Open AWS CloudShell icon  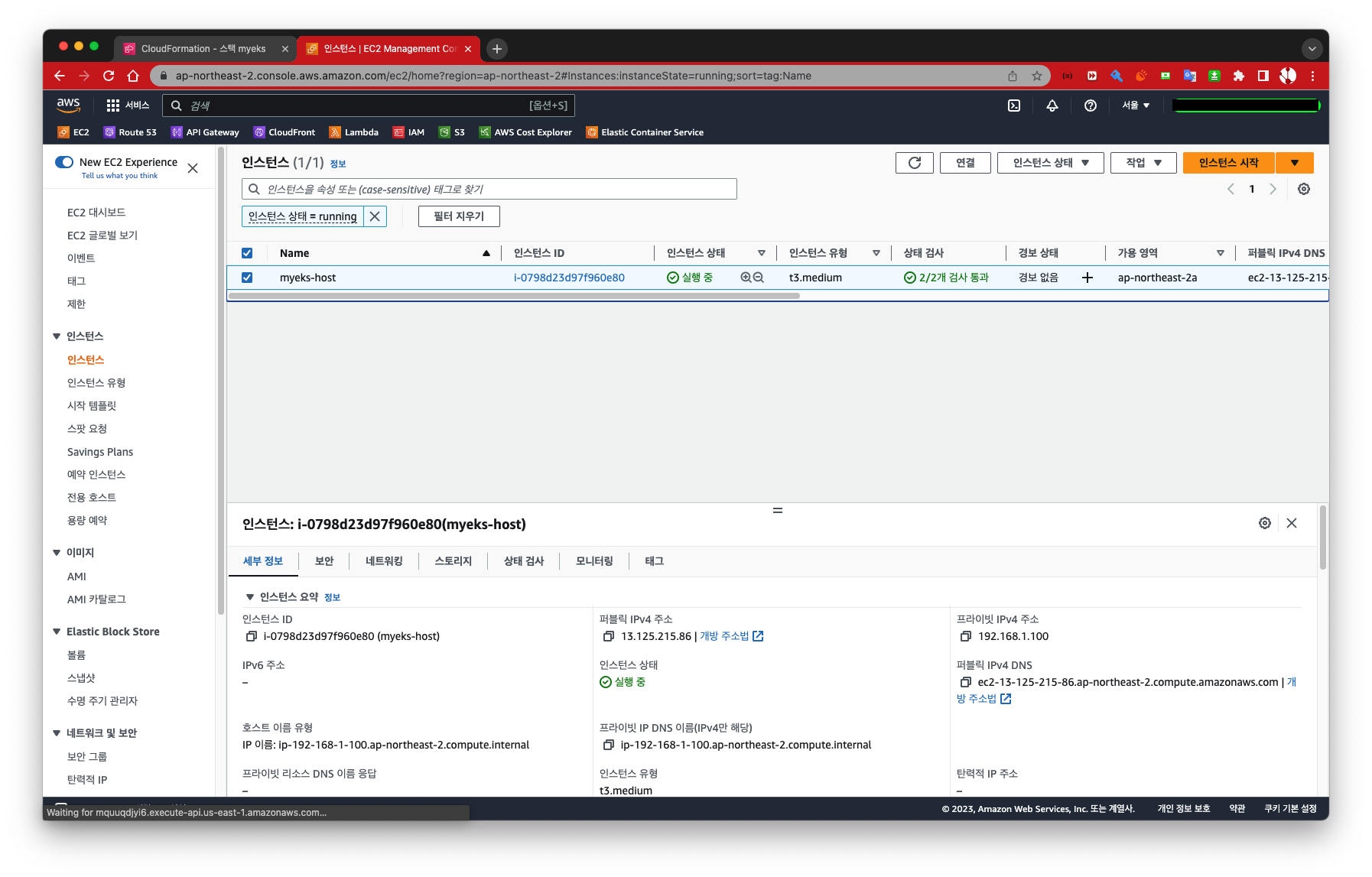point(1014,106)
